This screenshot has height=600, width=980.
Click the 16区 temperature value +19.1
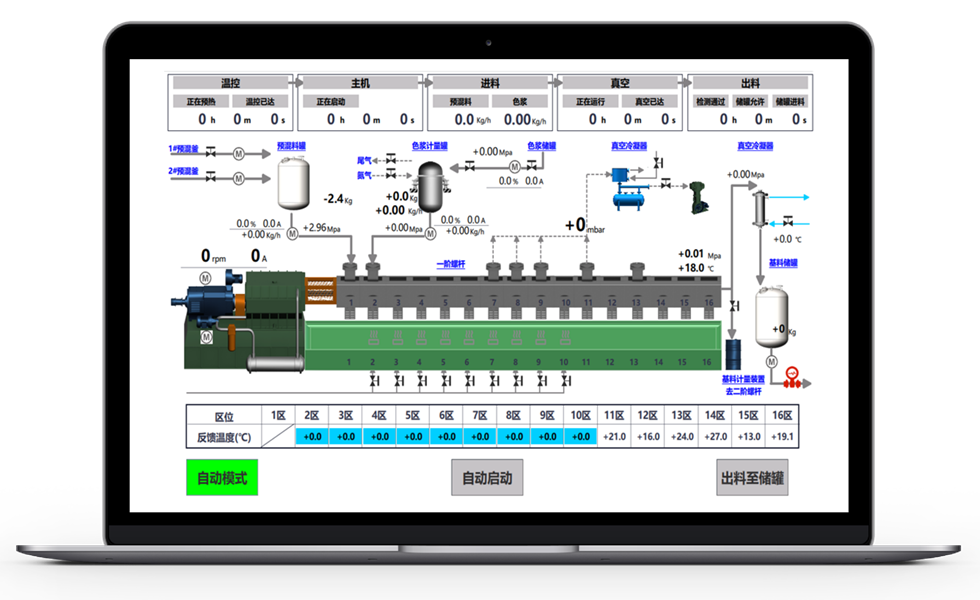click(x=782, y=436)
